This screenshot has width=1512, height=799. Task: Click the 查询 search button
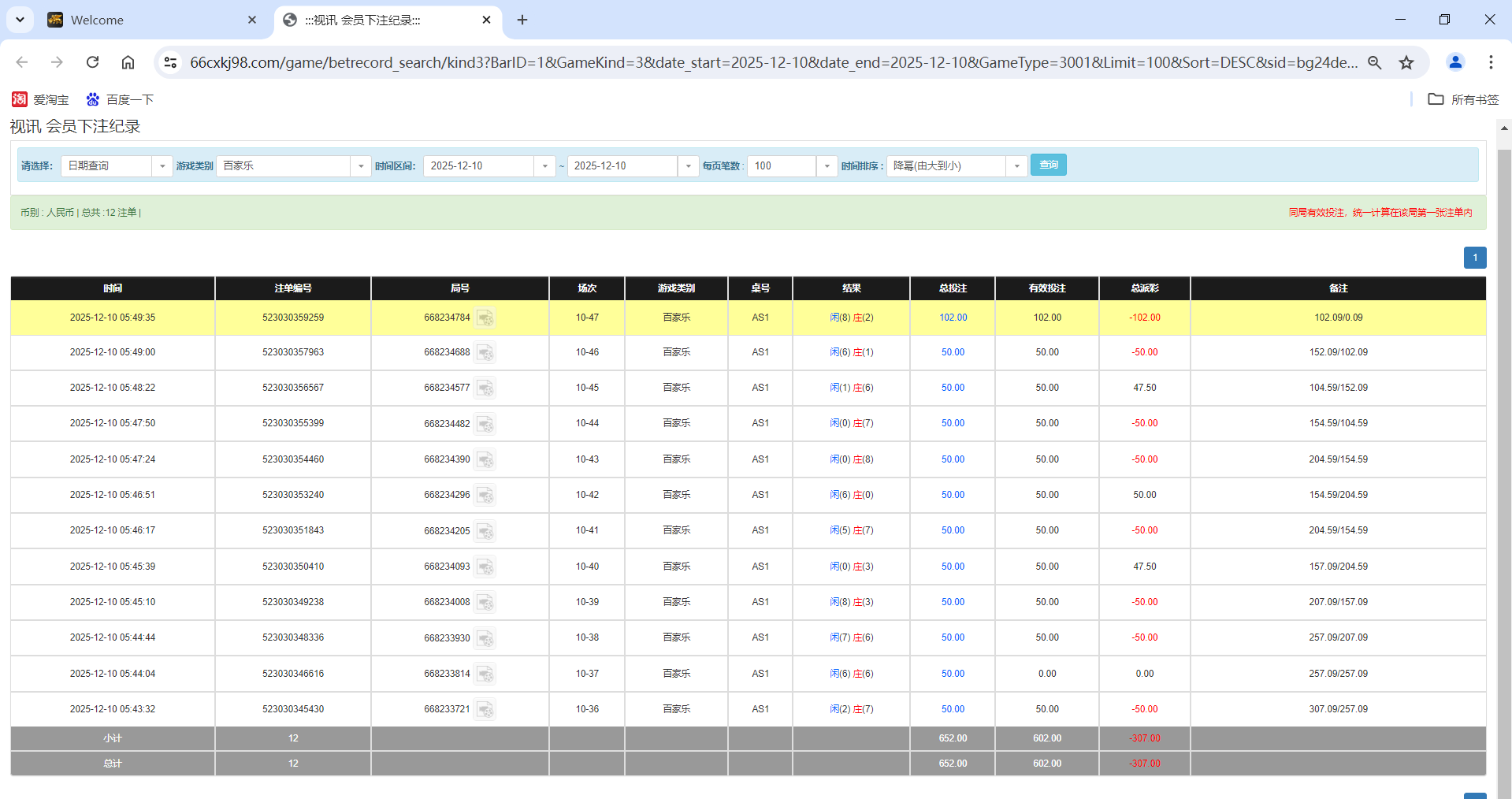coord(1048,165)
